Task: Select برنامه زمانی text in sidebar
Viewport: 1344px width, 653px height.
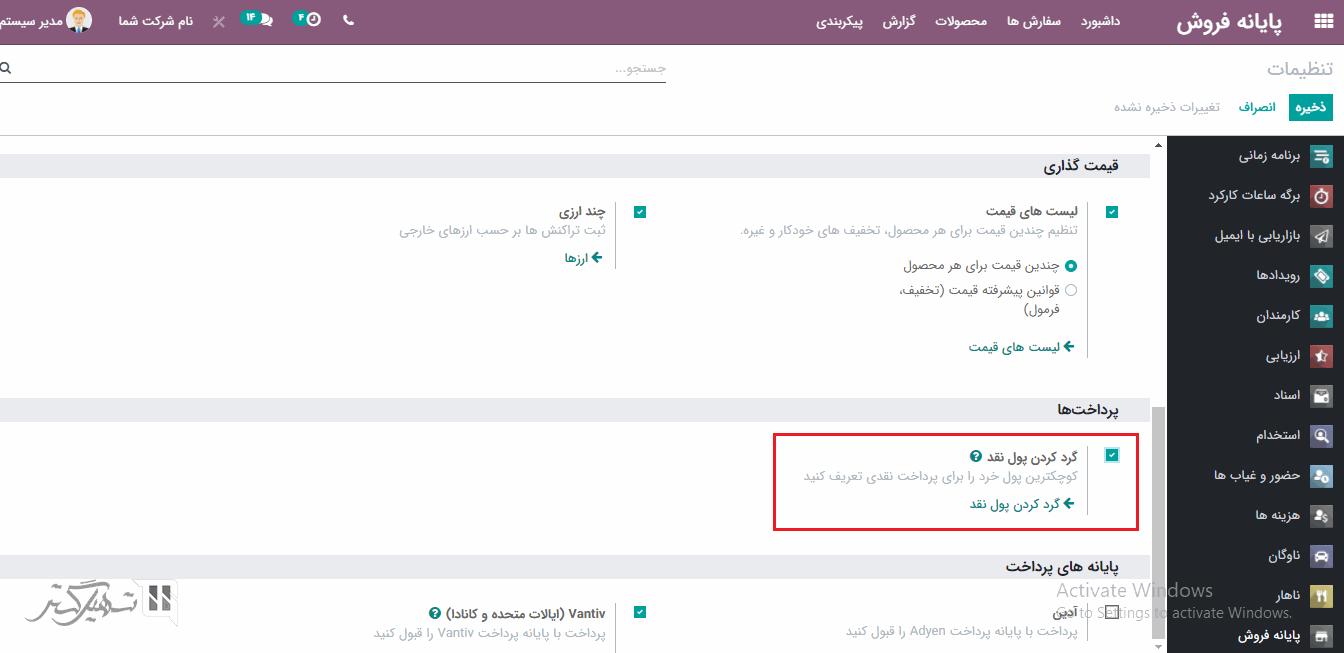Action: click(x=1270, y=156)
